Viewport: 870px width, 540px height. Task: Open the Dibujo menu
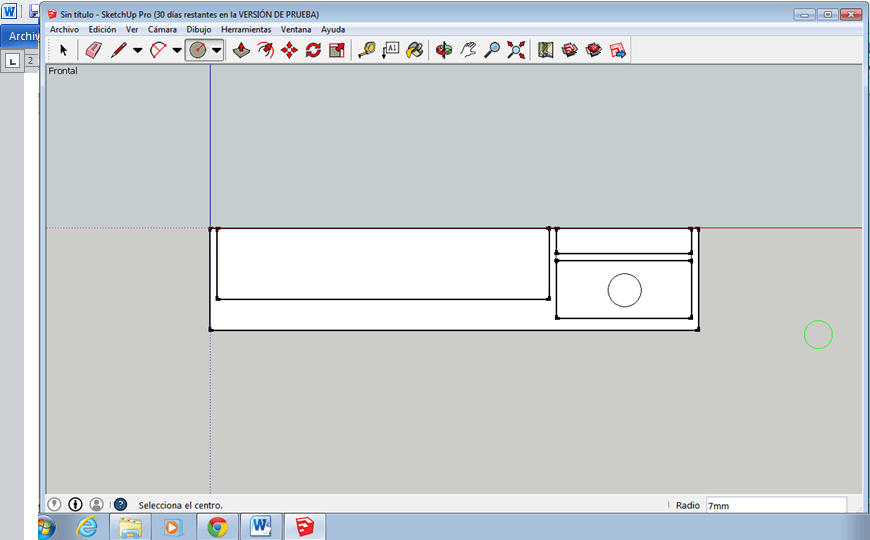point(199,29)
